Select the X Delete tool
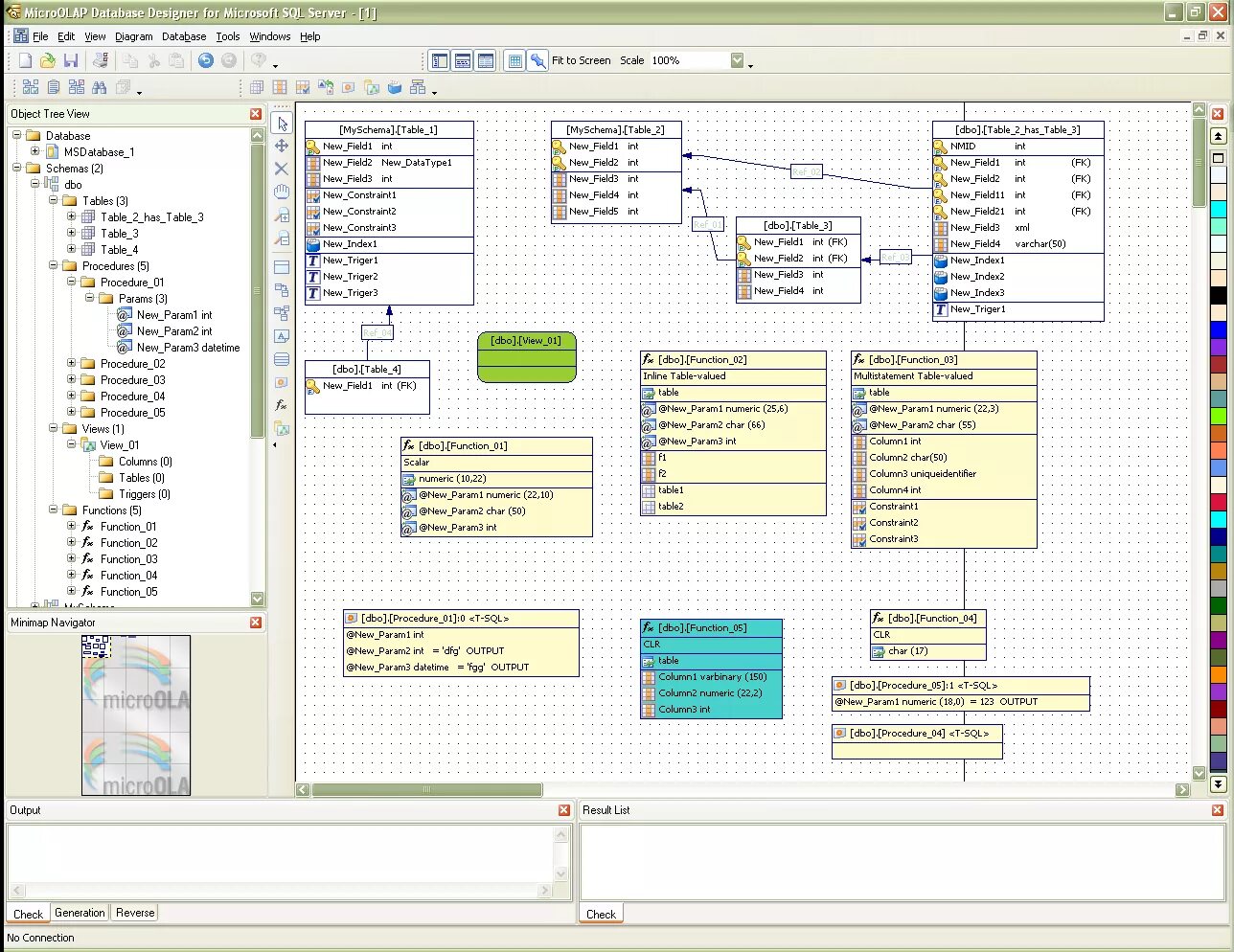1234x952 pixels. tap(282, 169)
